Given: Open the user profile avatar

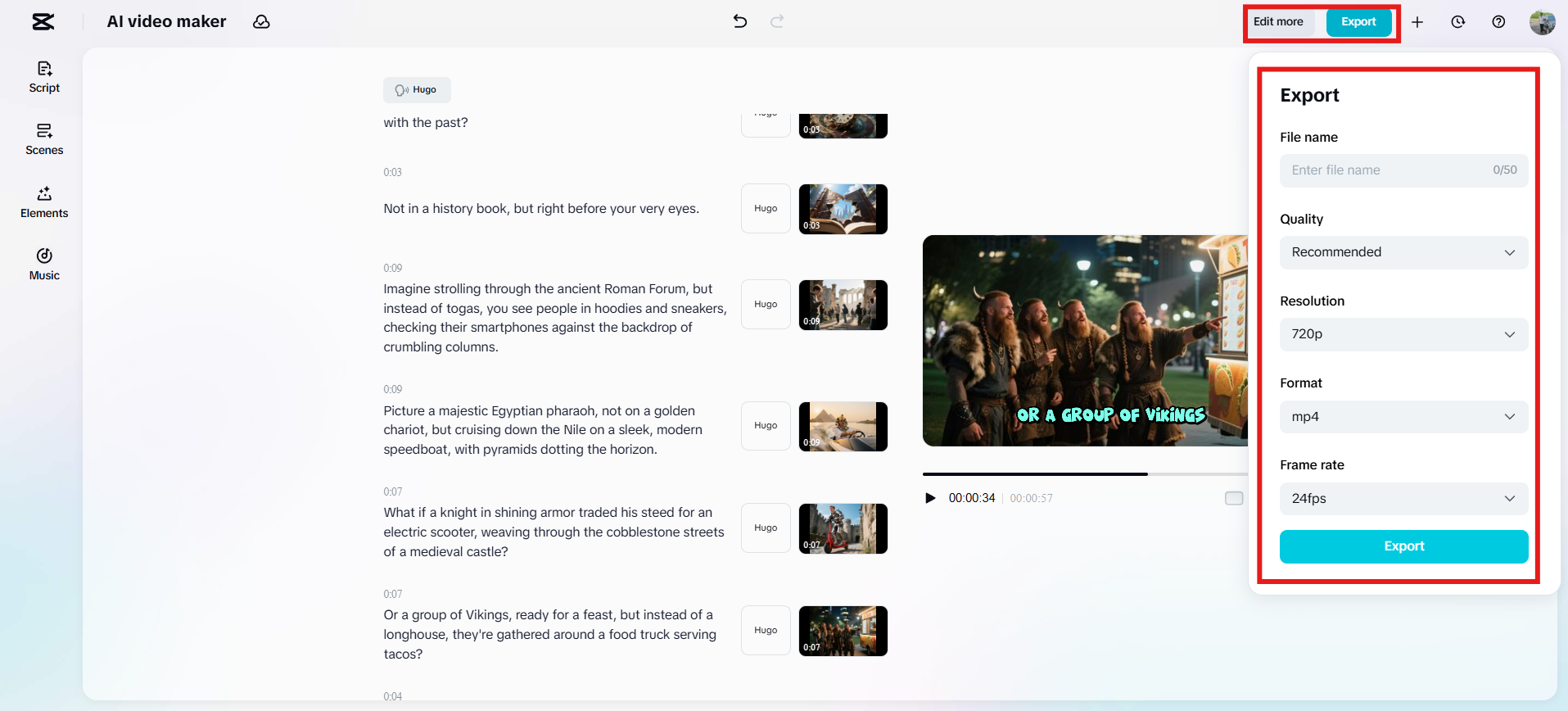Looking at the screenshot, I should pyautogui.click(x=1543, y=22).
